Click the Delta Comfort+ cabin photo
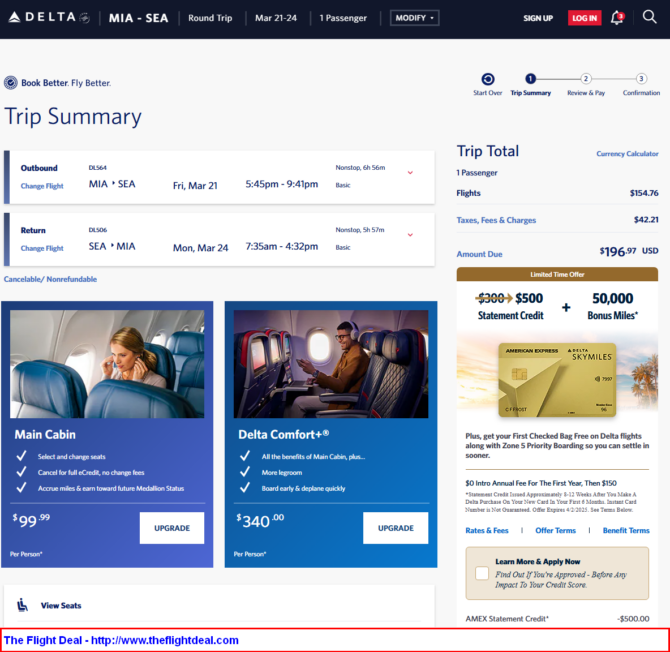The width and height of the screenshot is (670, 652). [x=331, y=364]
